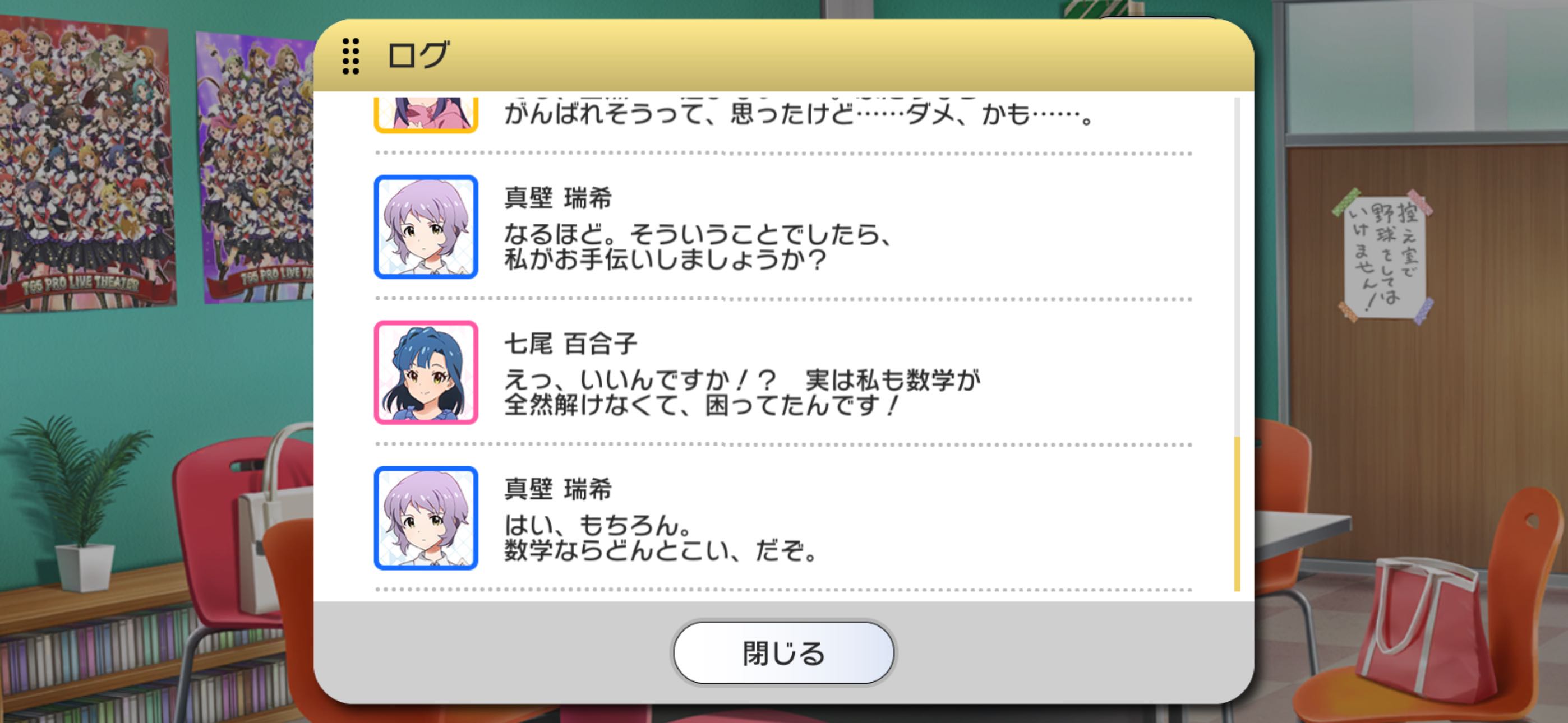Click the line 私がお手伝いしましょうか？
1568x723 pixels.
click(665, 259)
